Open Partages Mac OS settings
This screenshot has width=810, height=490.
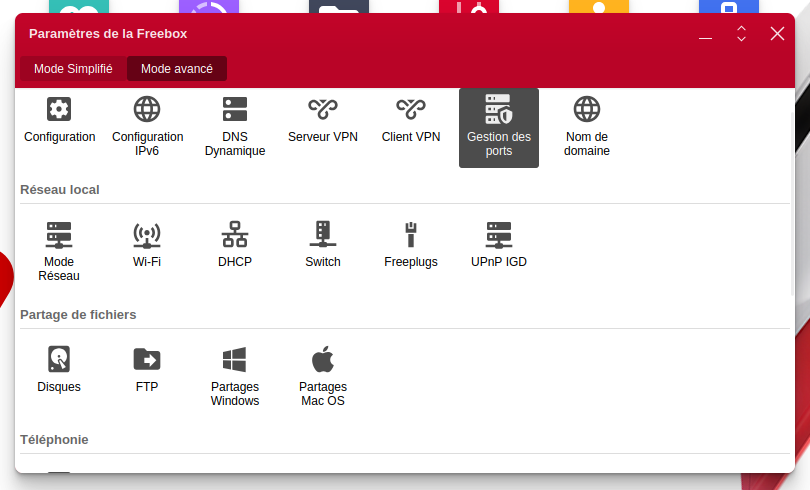[323, 377]
